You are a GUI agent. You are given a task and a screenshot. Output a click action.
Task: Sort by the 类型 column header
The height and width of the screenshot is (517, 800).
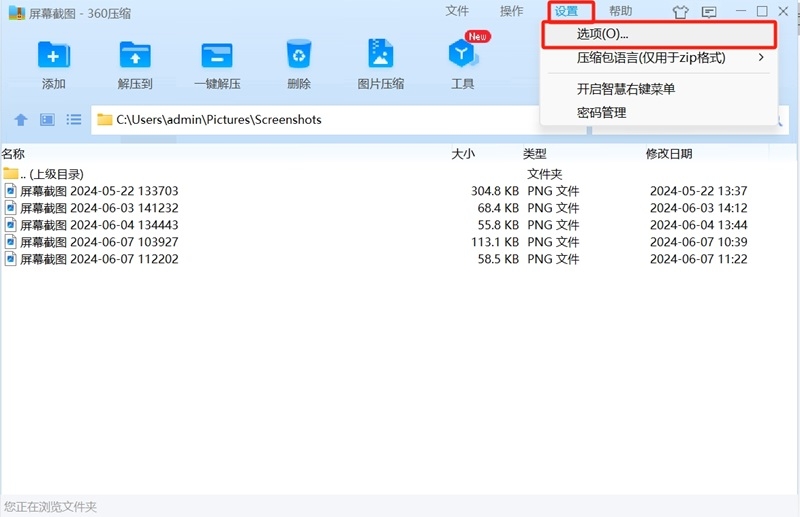pos(534,154)
